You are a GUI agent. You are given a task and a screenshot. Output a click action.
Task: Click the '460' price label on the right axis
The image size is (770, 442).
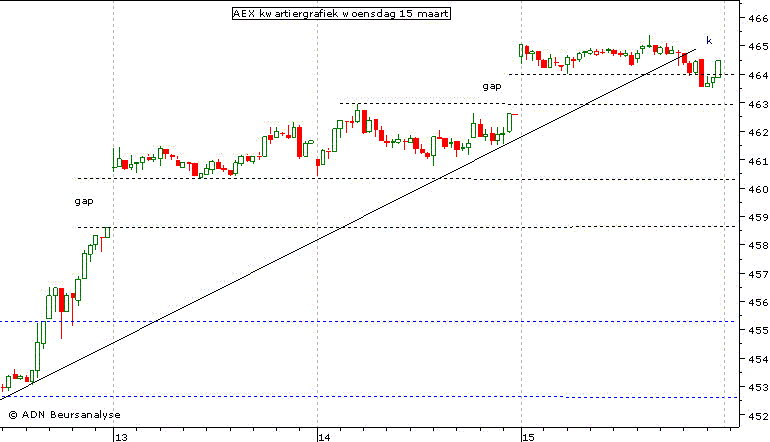click(x=759, y=189)
